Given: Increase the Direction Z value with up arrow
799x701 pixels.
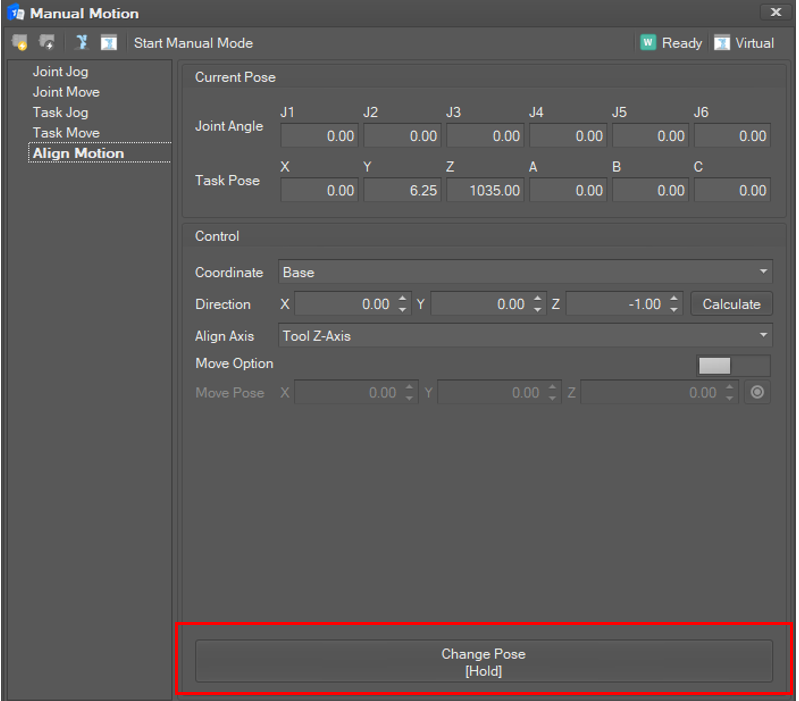Looking at the screenshot, I should pyautogui.click(x=675, y=299).
